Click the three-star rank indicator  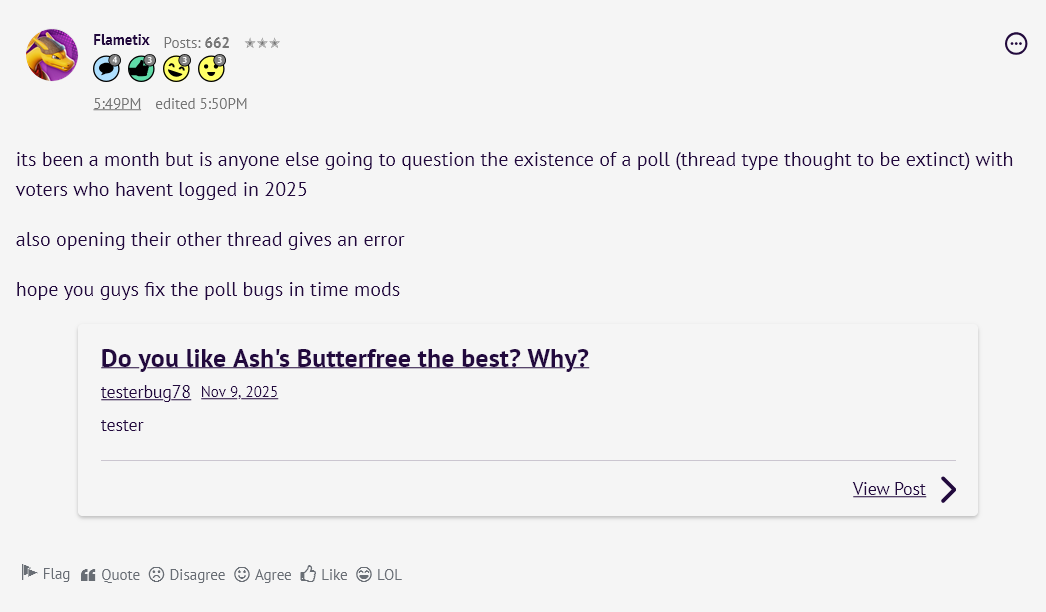click(x=262, y=43)
